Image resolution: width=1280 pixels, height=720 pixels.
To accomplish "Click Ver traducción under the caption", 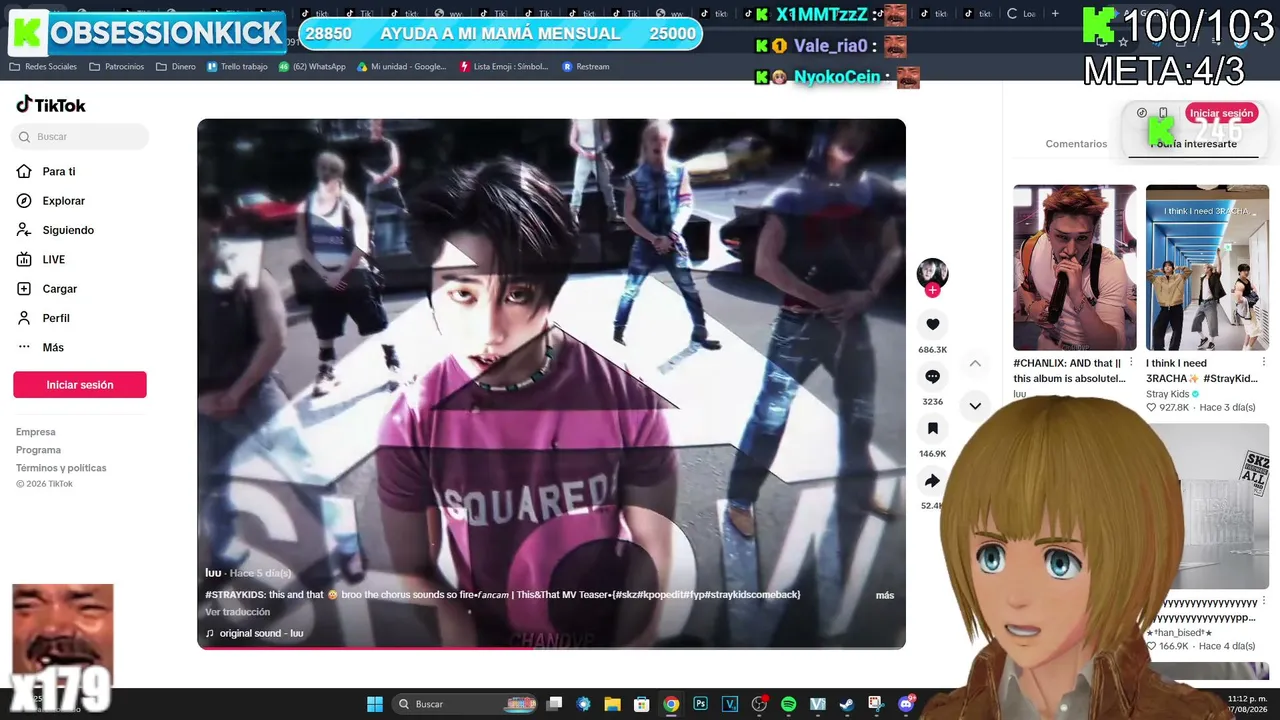I will click(237, 612).
